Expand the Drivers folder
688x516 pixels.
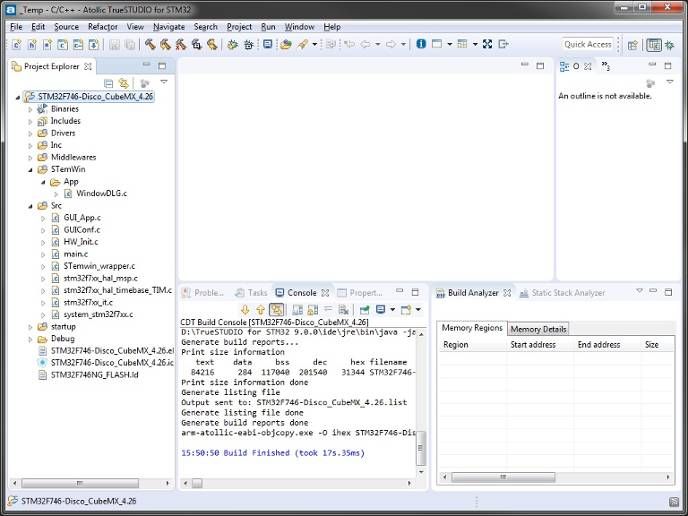[30, 133]
